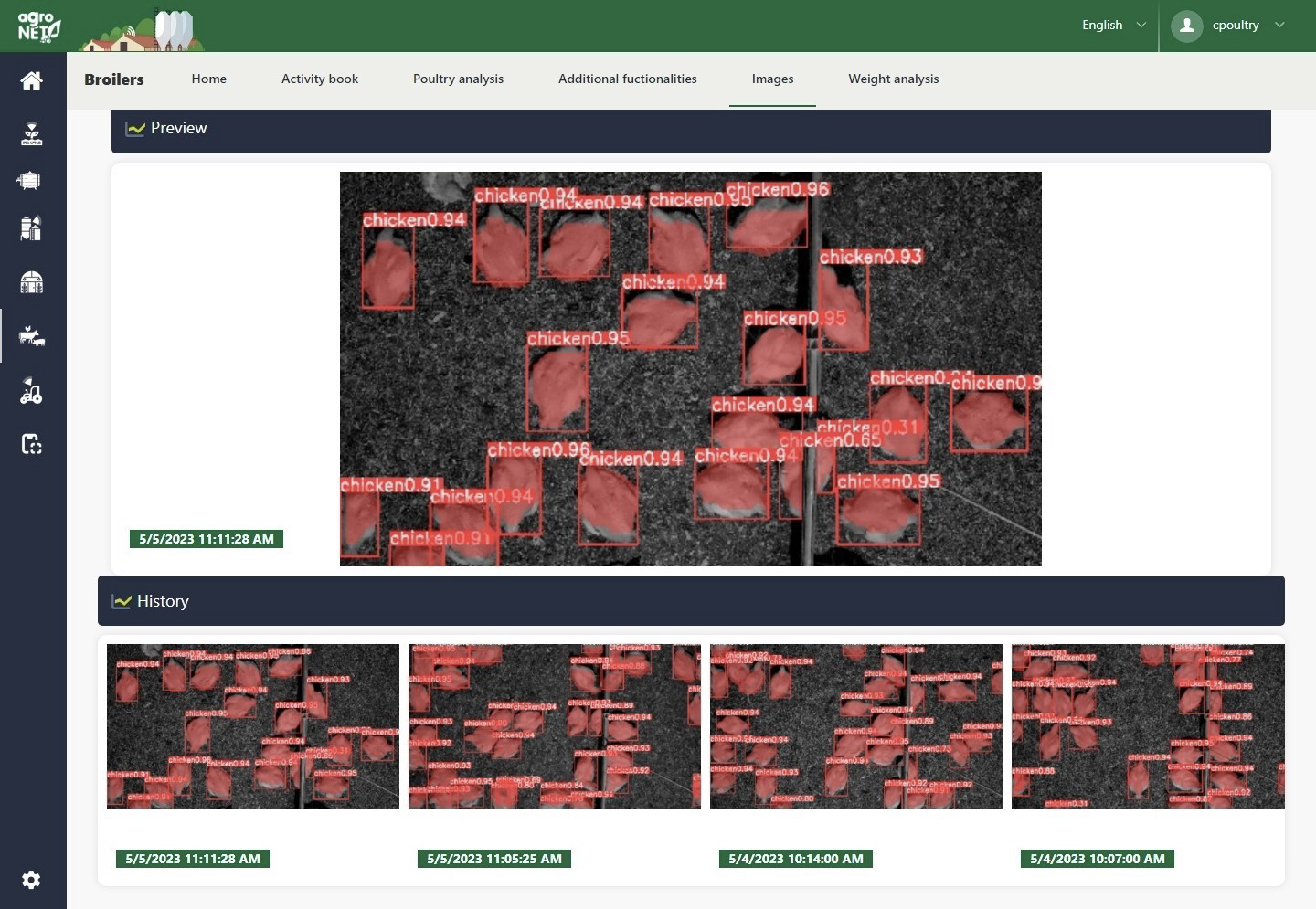The height and width of the screenshot is (909, 1316).
Task: Open settings gear at sidebar bottom
Action: coord(31,880)
